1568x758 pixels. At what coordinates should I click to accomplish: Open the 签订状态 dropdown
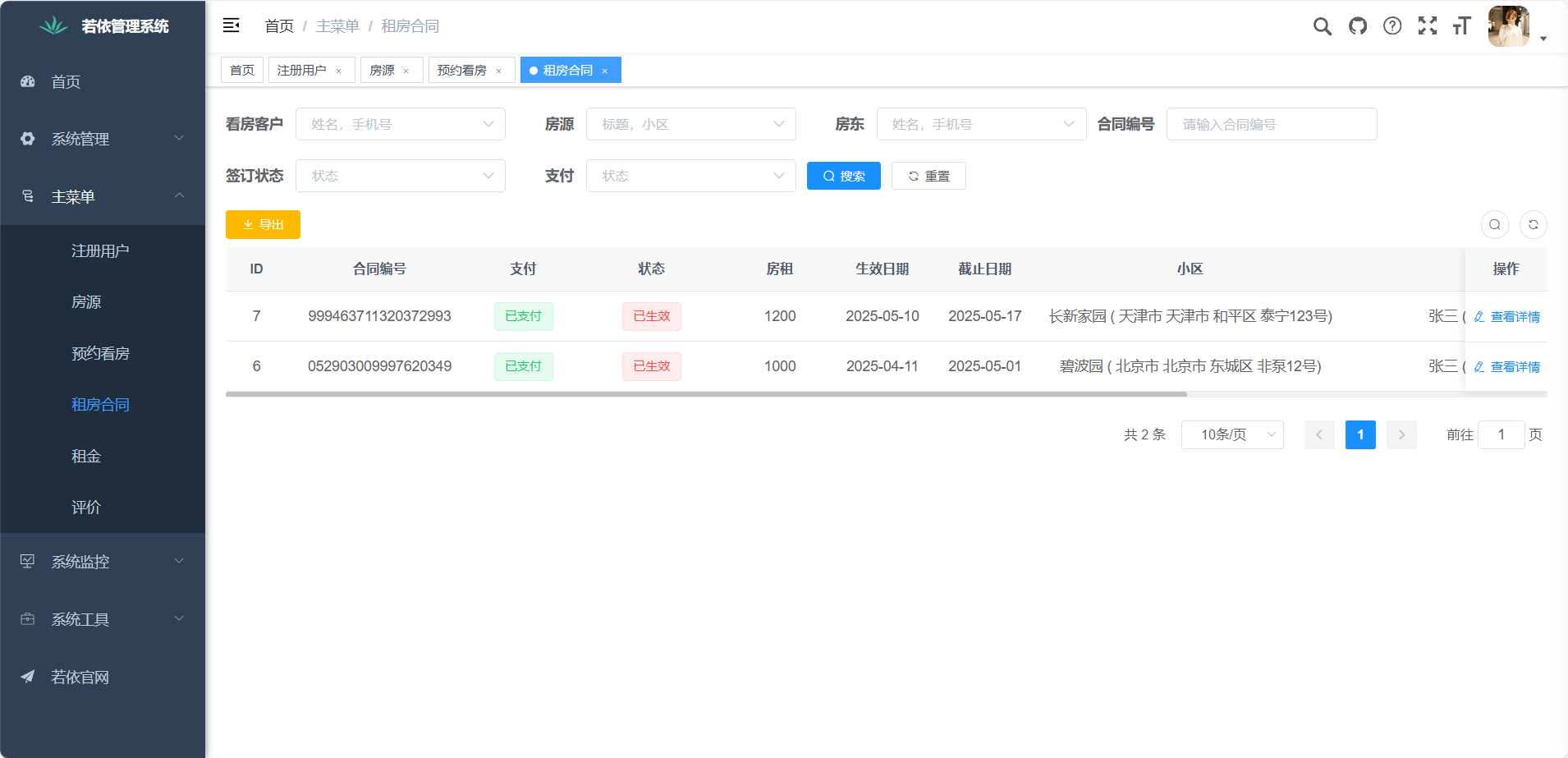pos(401,176)
